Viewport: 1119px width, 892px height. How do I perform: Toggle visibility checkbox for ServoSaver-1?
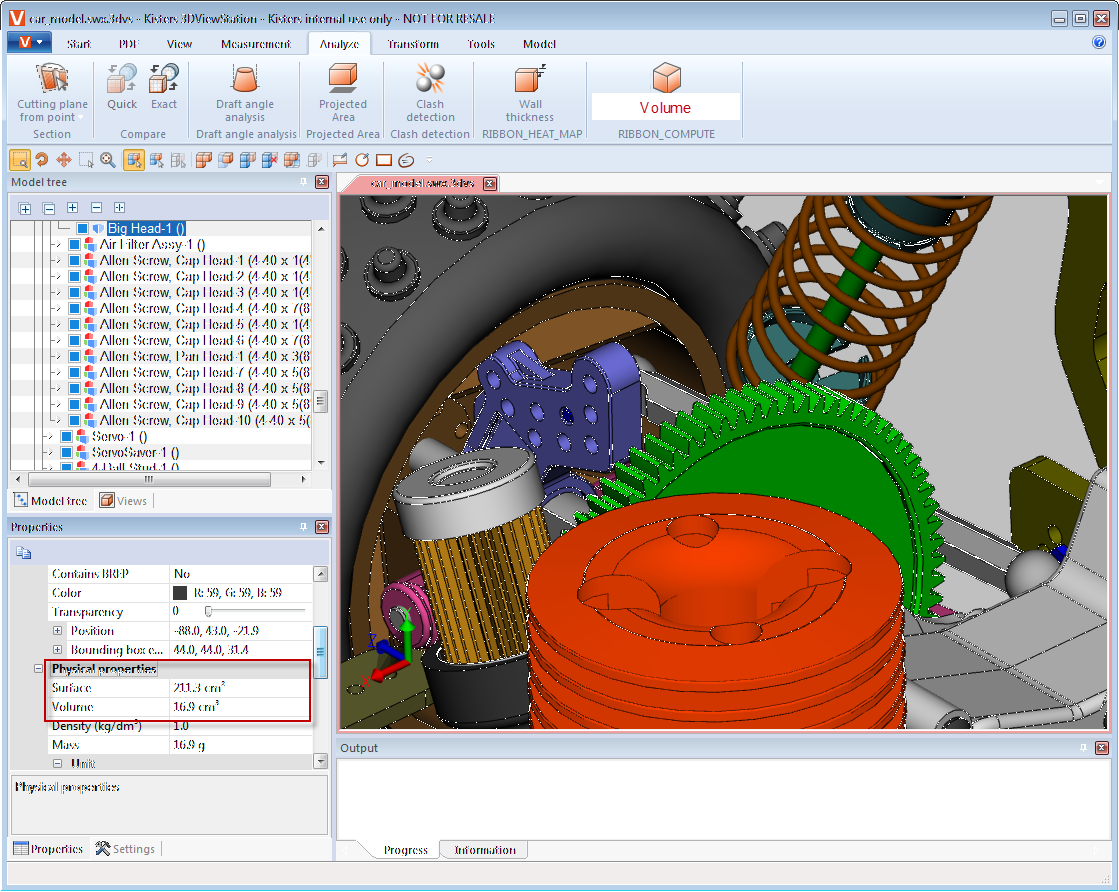point(66,452)
